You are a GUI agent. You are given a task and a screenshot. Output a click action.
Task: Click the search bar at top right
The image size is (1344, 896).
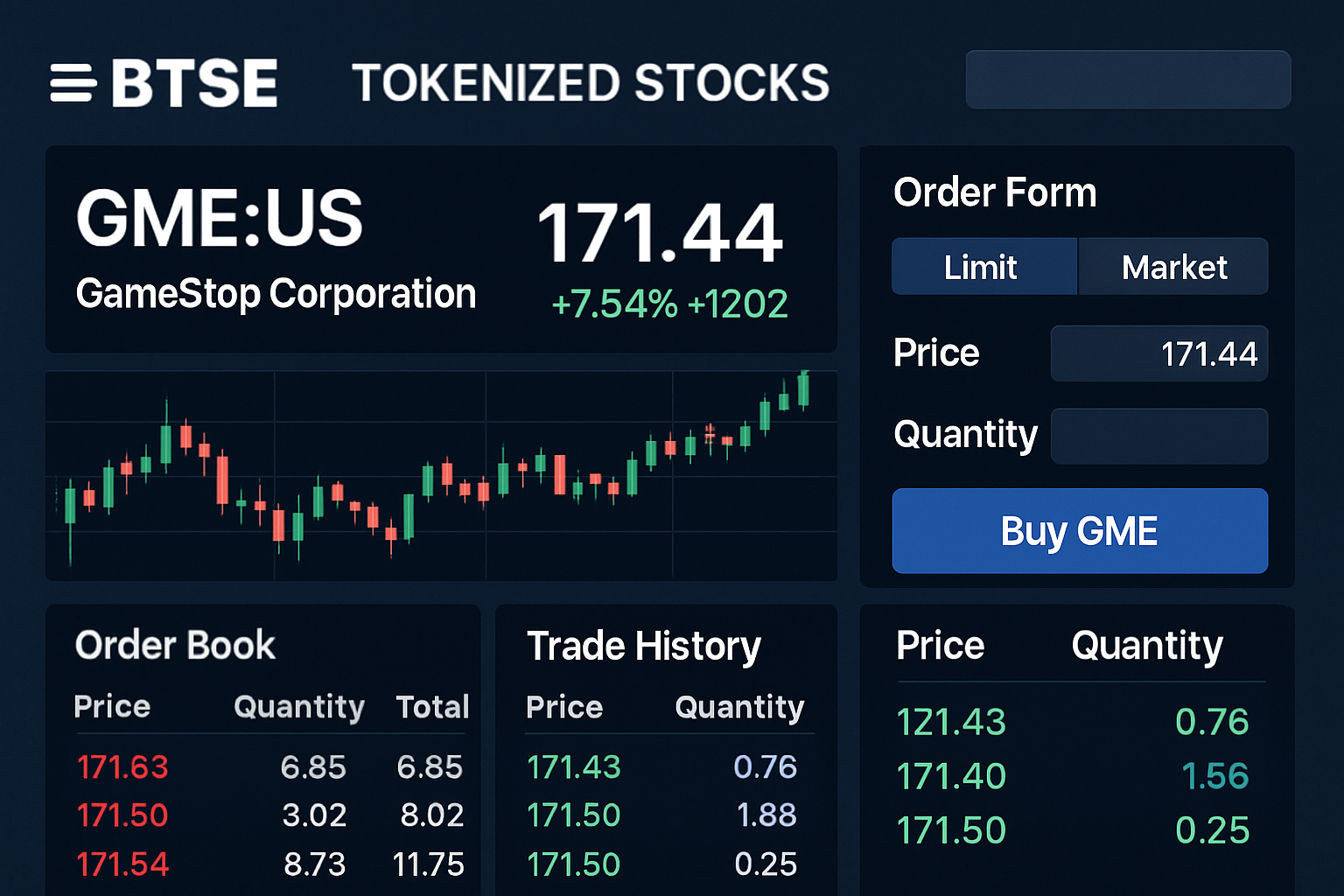1127,80
